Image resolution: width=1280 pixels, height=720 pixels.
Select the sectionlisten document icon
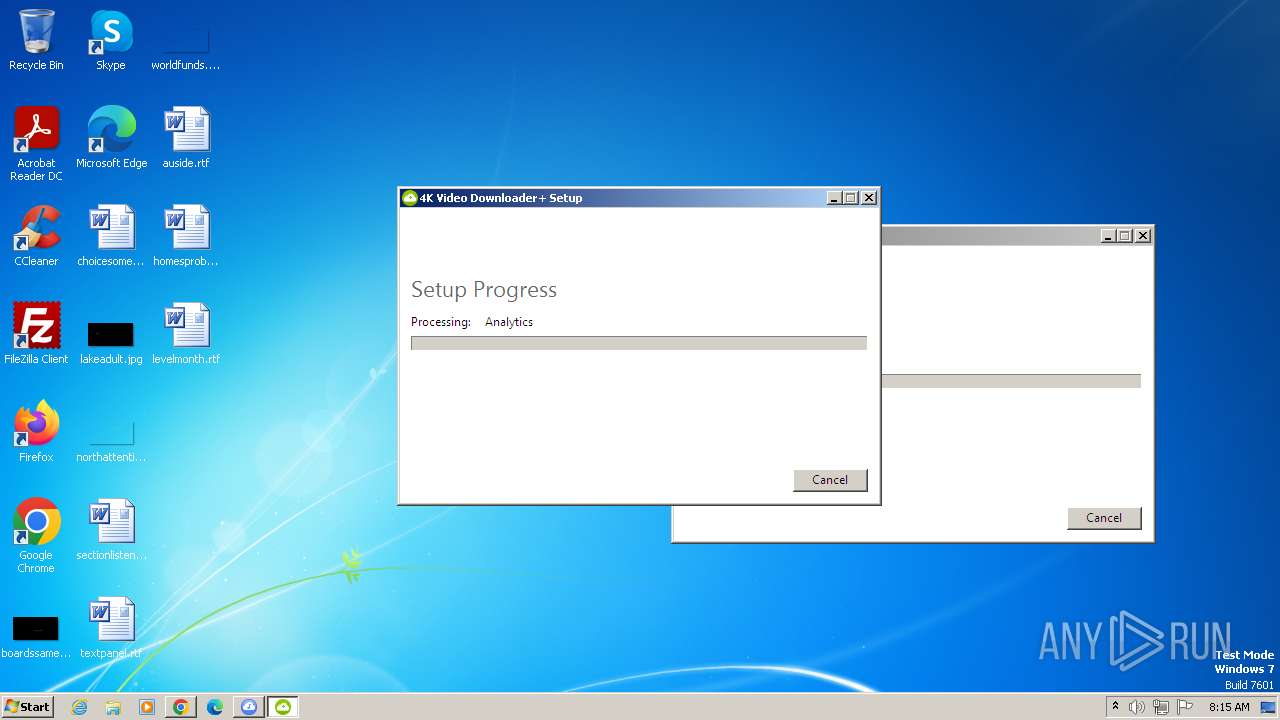(x=111, y=530)
